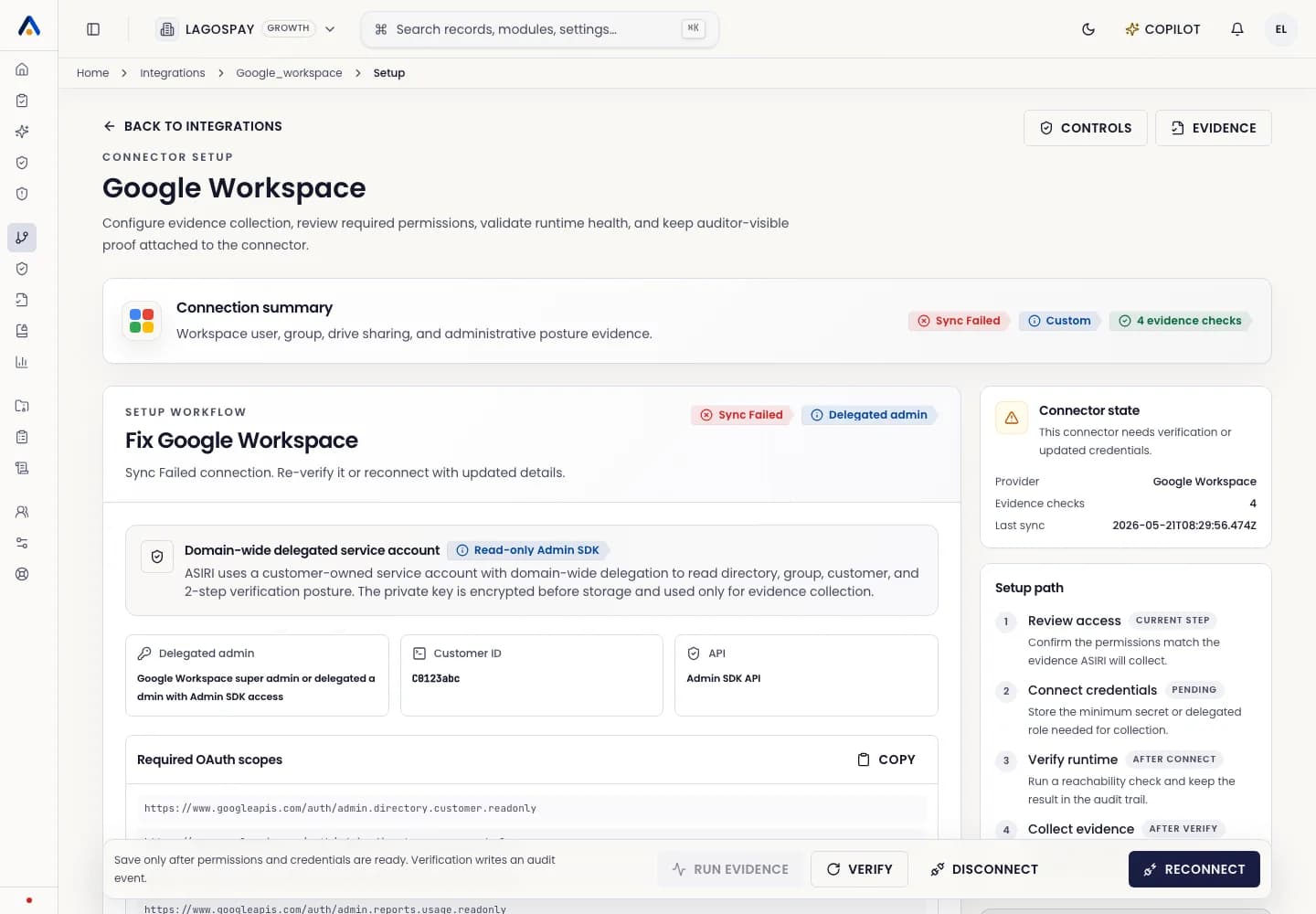Click the Admin SDK API value

(x=724, y=678)
